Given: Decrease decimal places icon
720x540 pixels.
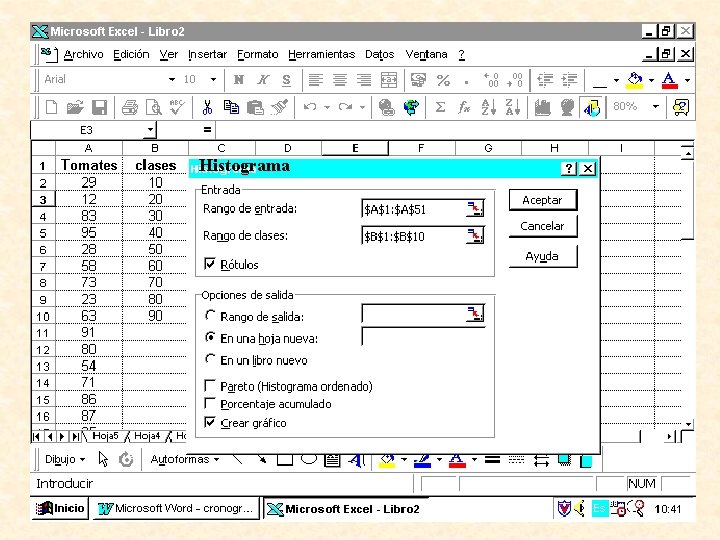Looking at the screenshot, I should pyautogui.click(x=515, y=80).
